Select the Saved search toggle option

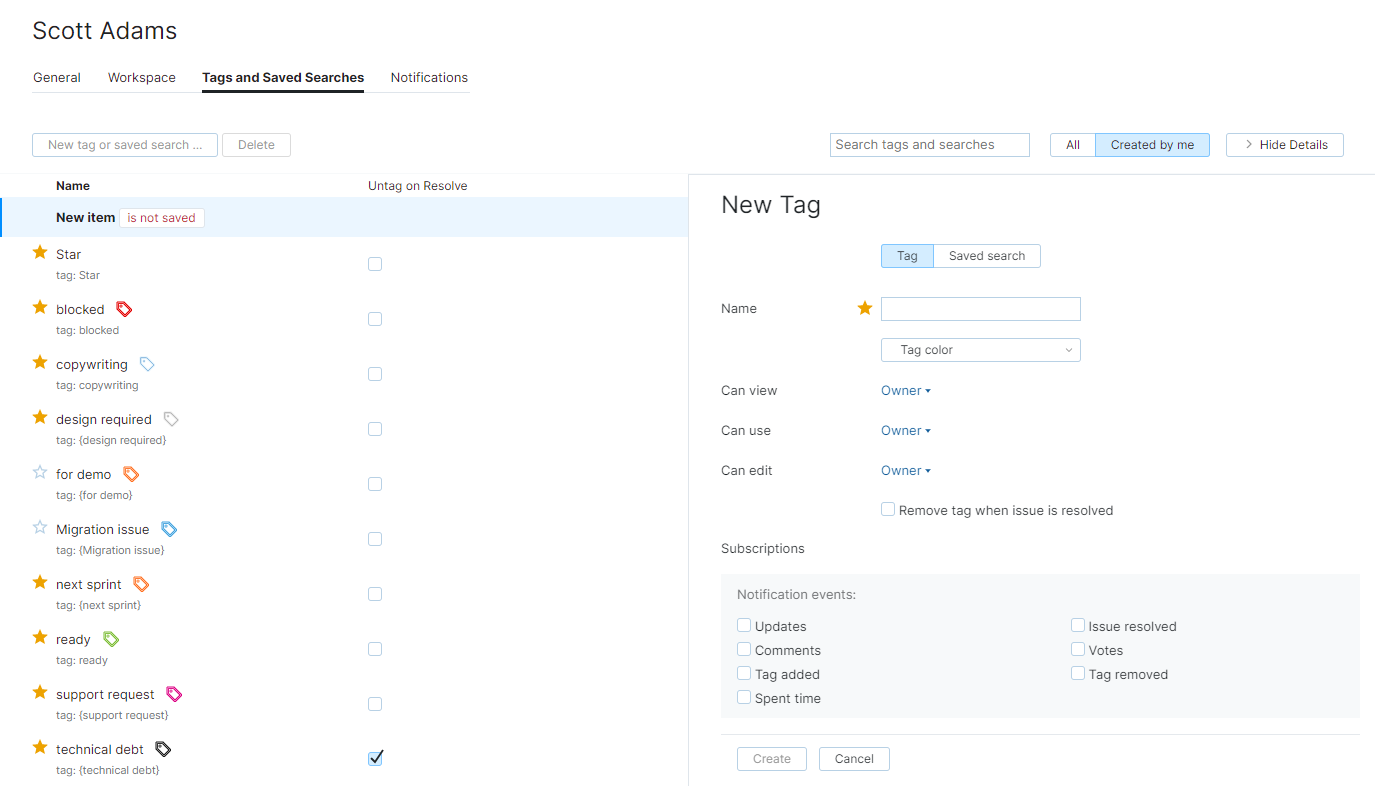[986, 256]
